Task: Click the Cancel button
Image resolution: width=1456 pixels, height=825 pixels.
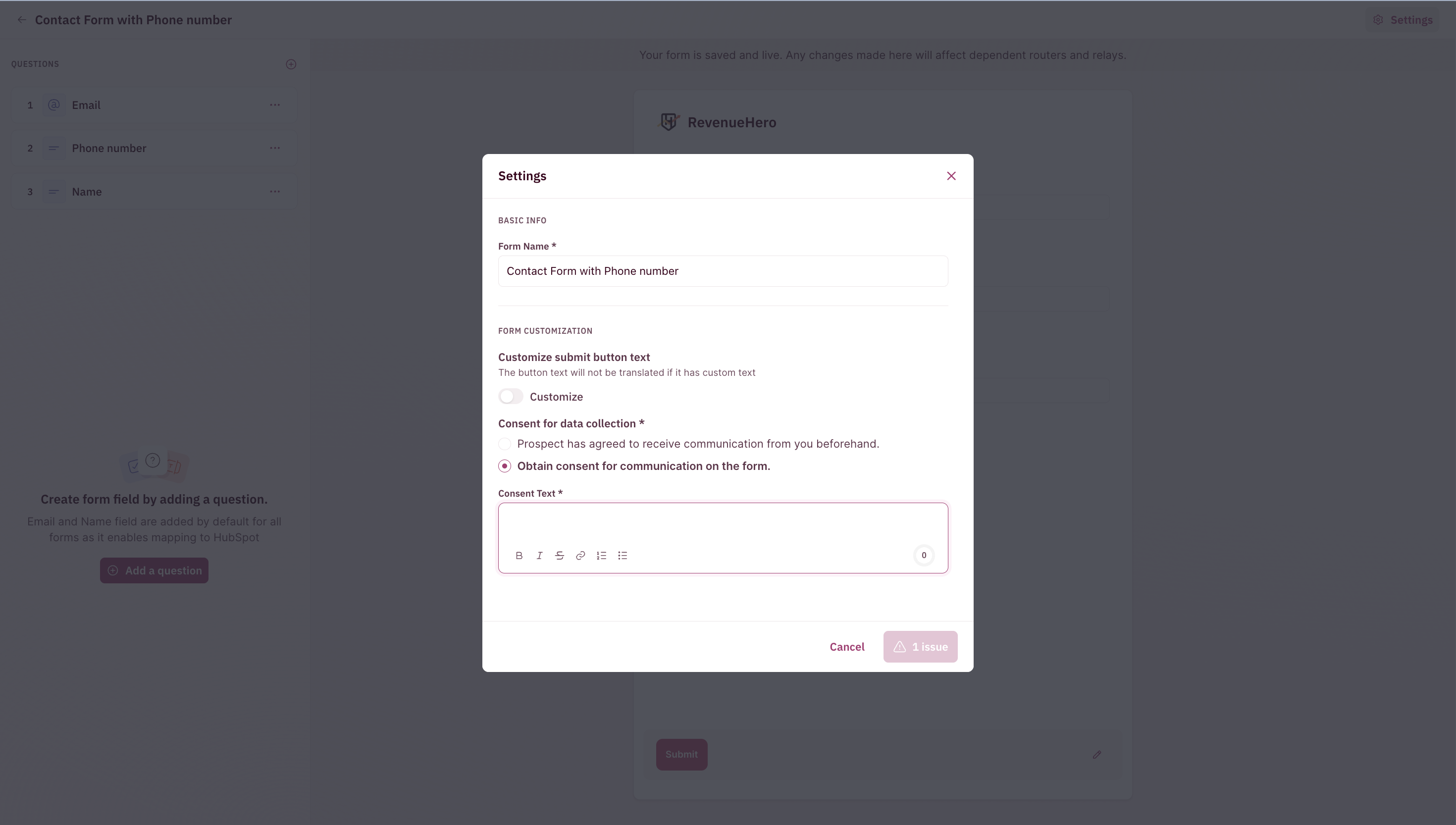Action: [x=847, y=647]
